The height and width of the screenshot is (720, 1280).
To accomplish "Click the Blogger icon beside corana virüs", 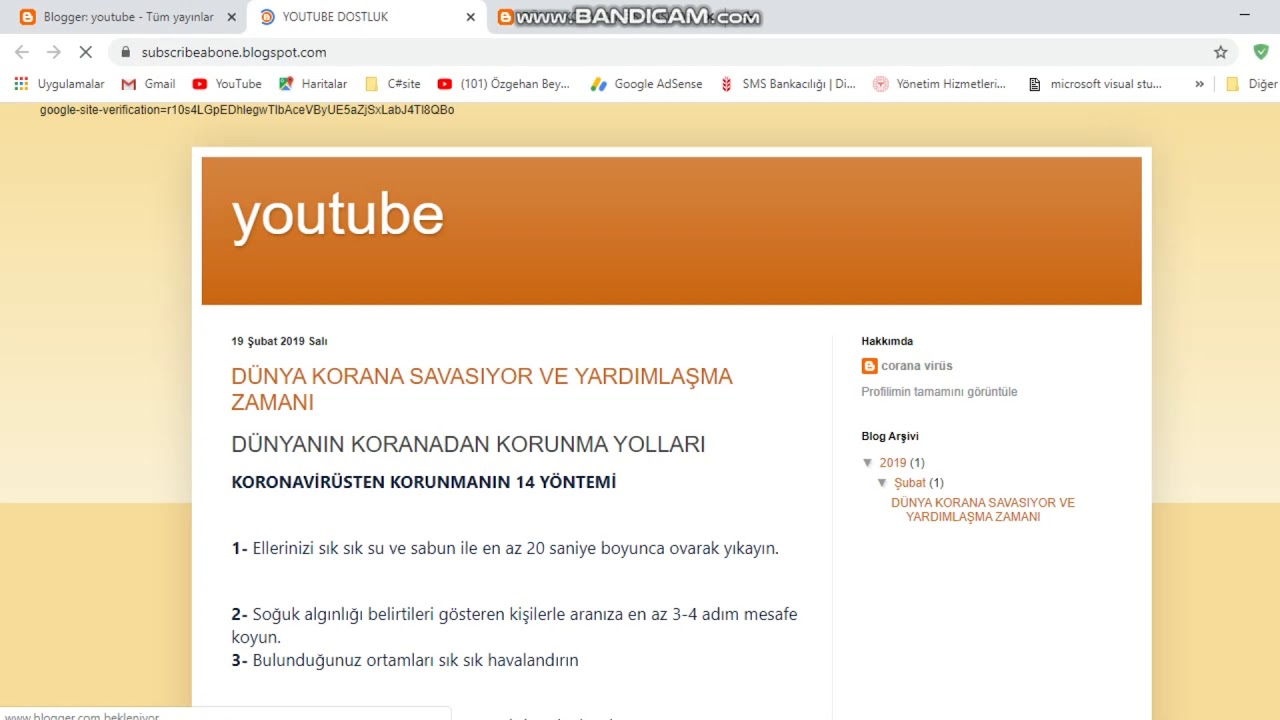I will point(870,366).
